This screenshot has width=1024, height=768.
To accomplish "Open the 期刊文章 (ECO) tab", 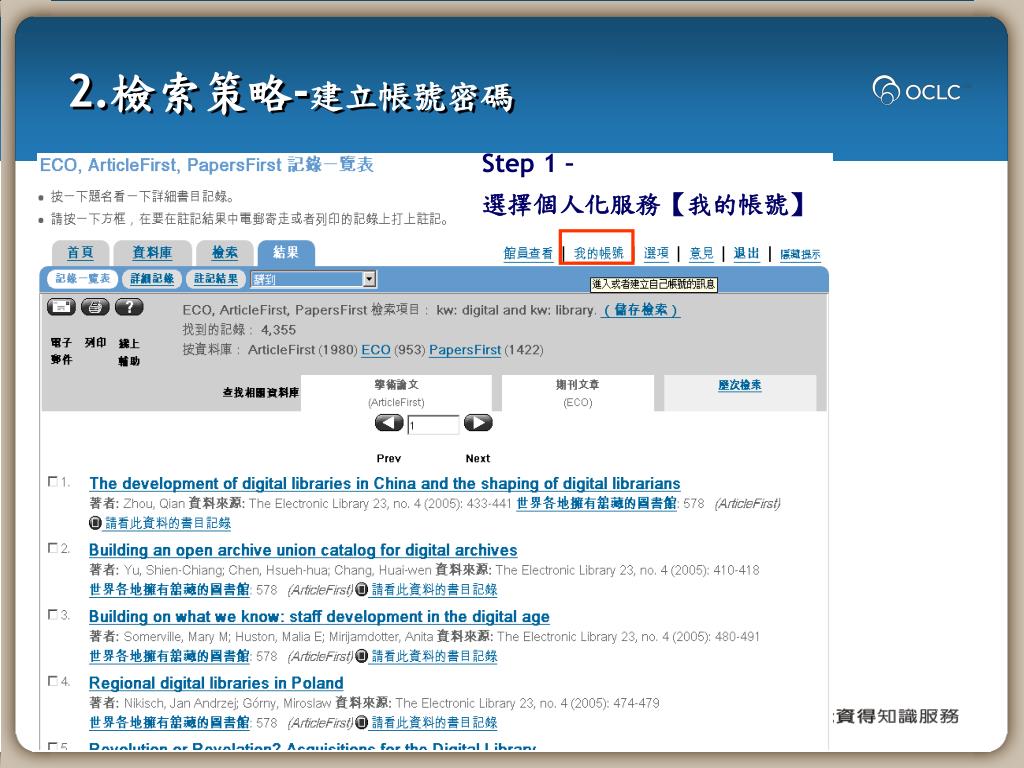I will coord(578,393).
